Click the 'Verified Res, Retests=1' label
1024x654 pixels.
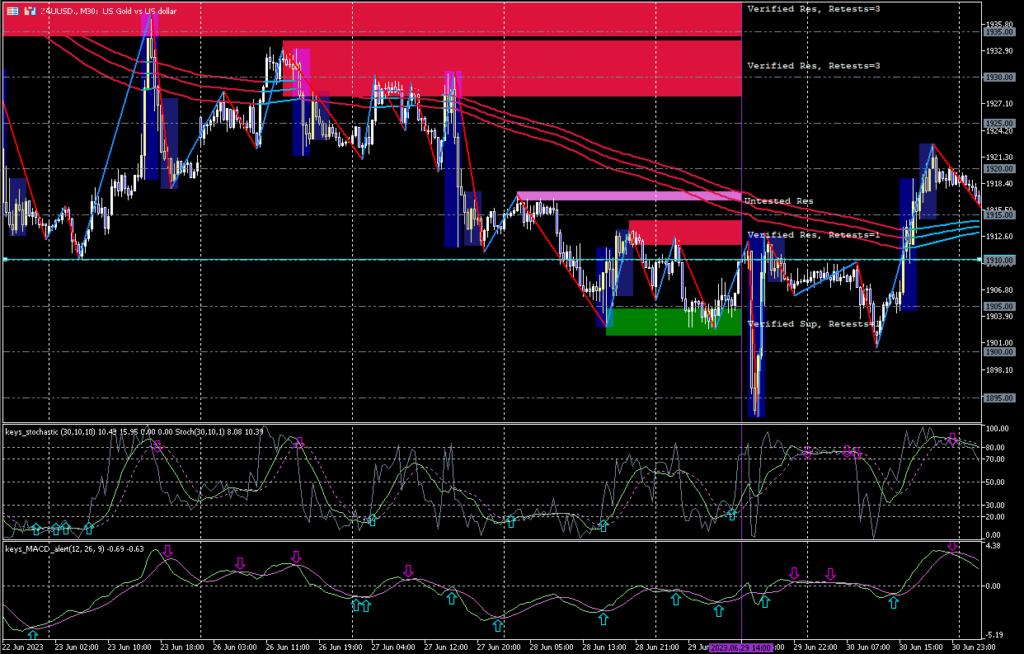point(812,235)
